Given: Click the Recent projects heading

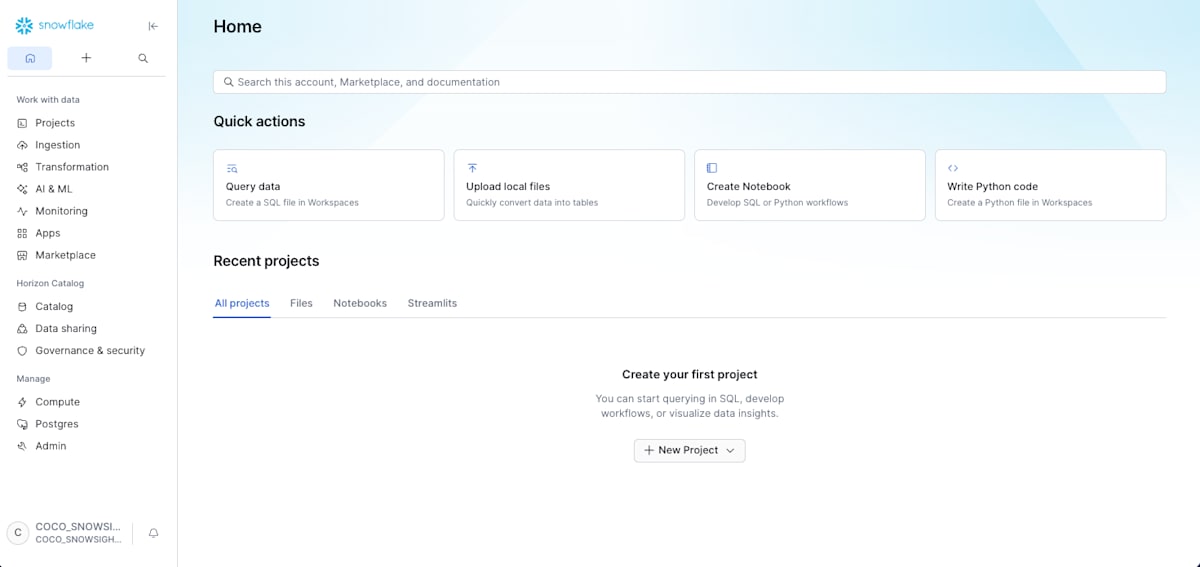Looking at the screenshot, I should [266, 261].
